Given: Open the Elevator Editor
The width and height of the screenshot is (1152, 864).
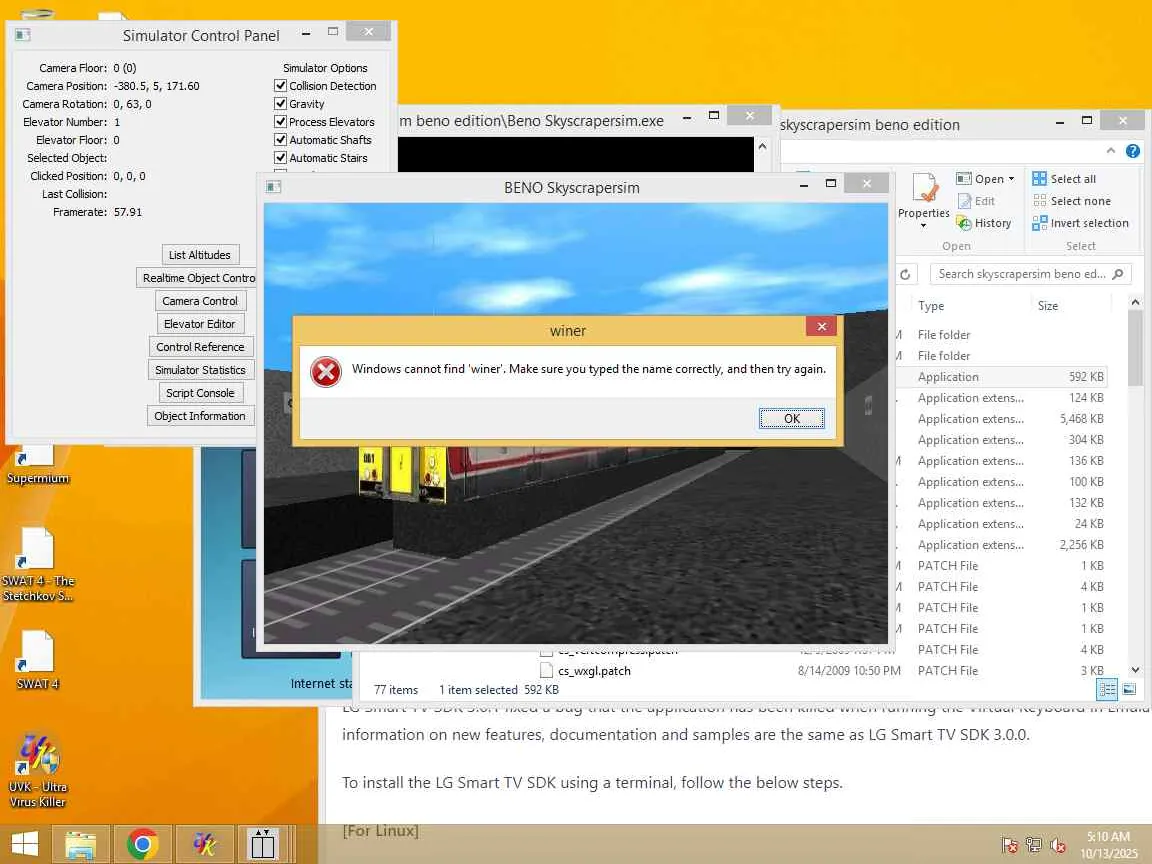Looking at the screenshot, I should click(200, 324).
